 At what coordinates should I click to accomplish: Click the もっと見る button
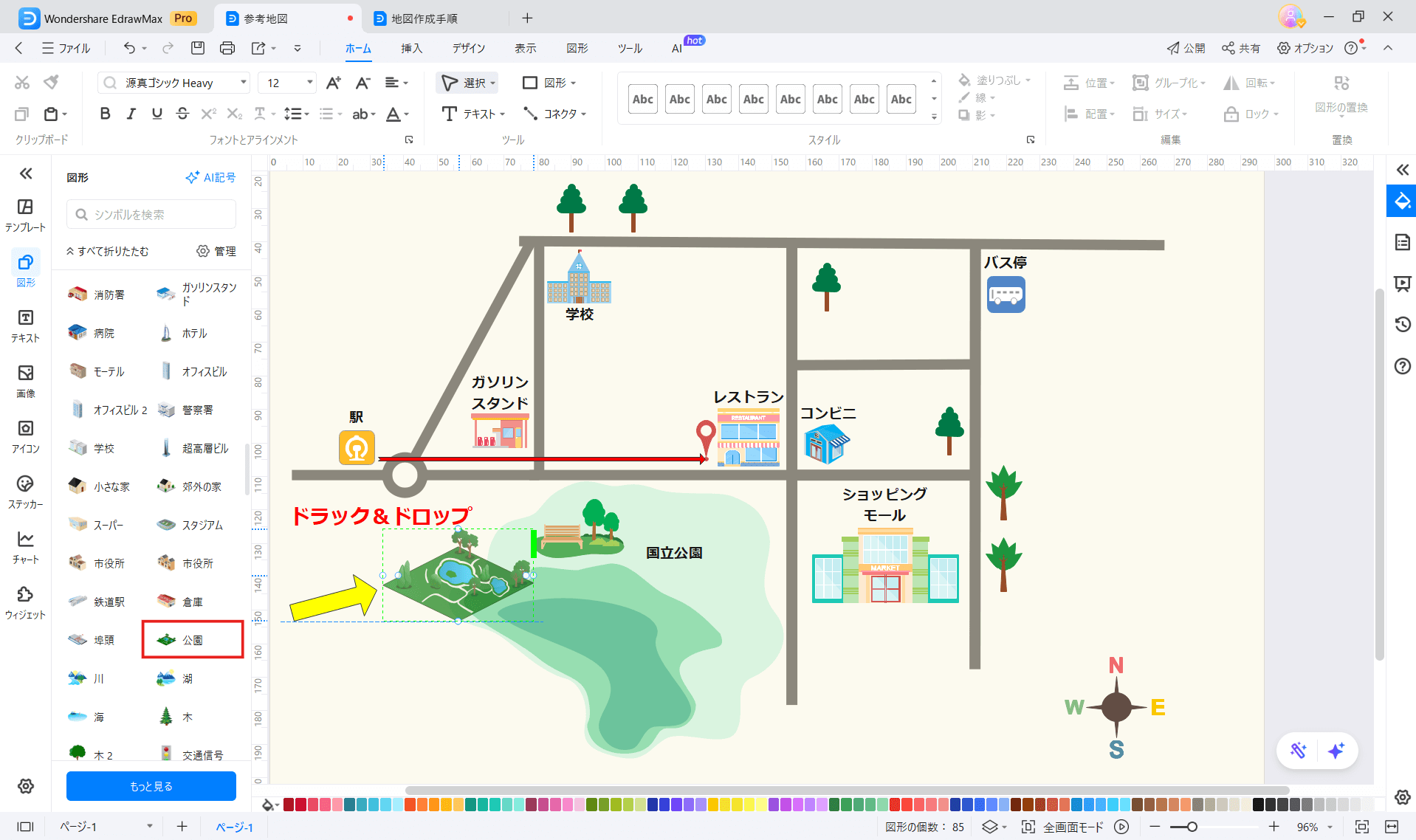pyautogui.click(x=151, y=786)
